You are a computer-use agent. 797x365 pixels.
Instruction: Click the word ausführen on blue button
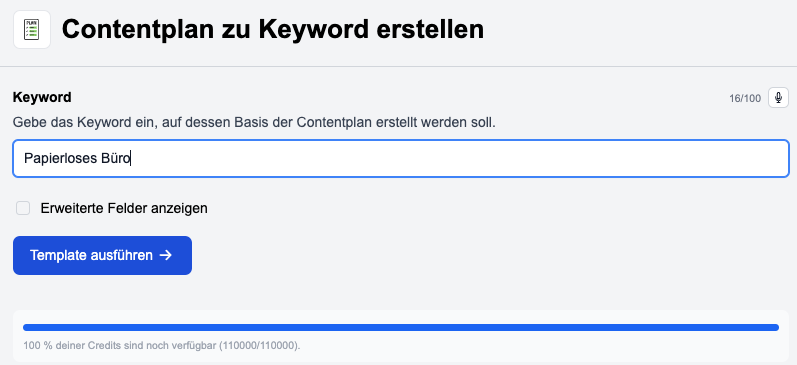point(121,255)
